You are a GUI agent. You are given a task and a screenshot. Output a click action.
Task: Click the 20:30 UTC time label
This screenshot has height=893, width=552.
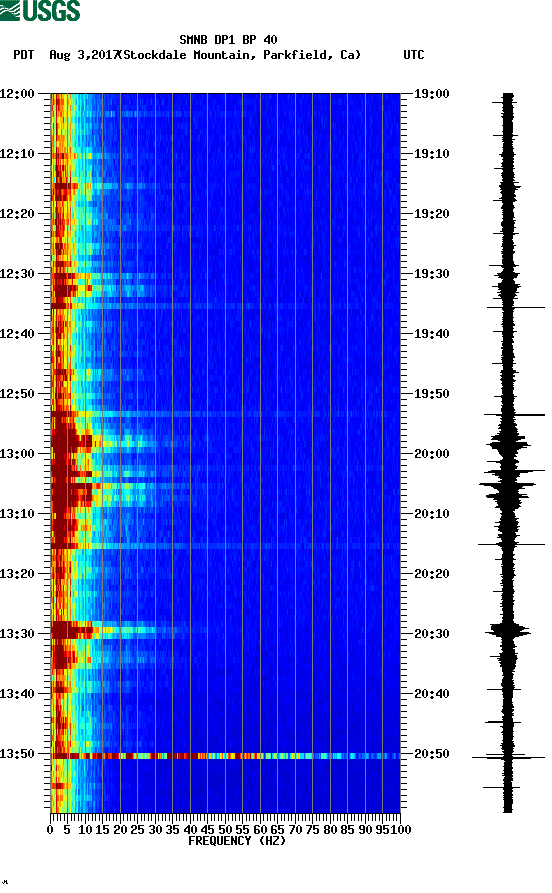[x=431, y=633]
